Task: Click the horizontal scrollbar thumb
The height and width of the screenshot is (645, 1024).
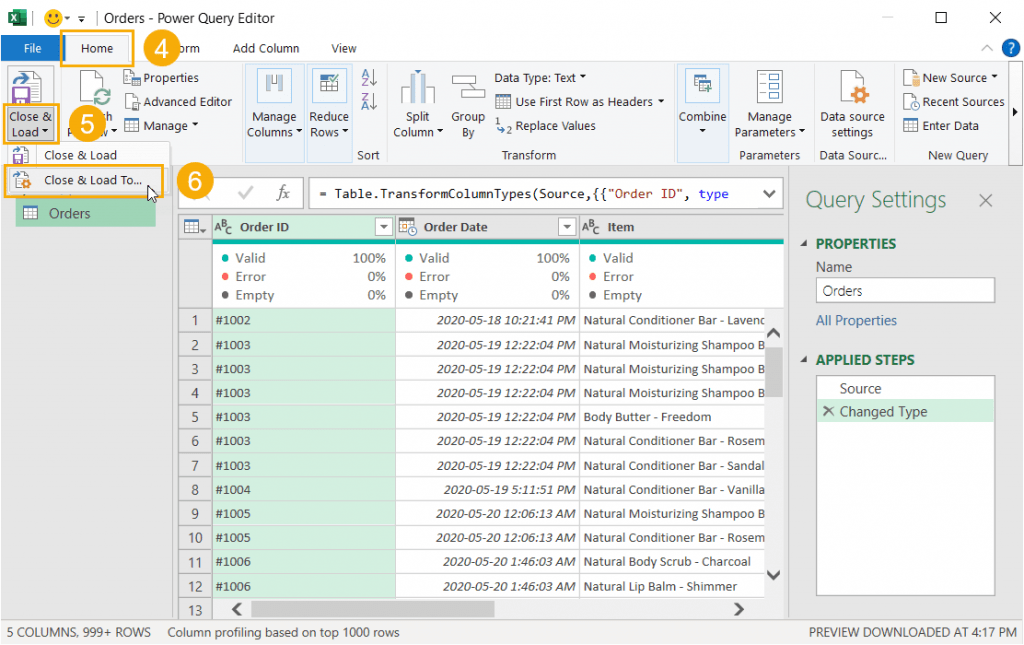Action: coord(373,609)
